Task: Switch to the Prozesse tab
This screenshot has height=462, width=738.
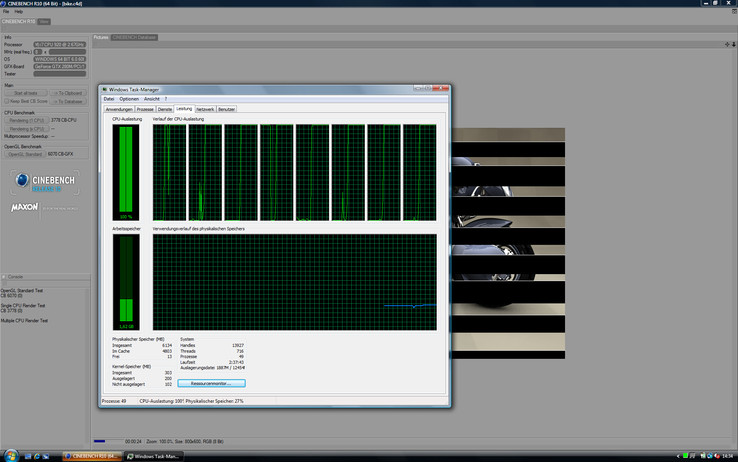Action: pos(145,108)
